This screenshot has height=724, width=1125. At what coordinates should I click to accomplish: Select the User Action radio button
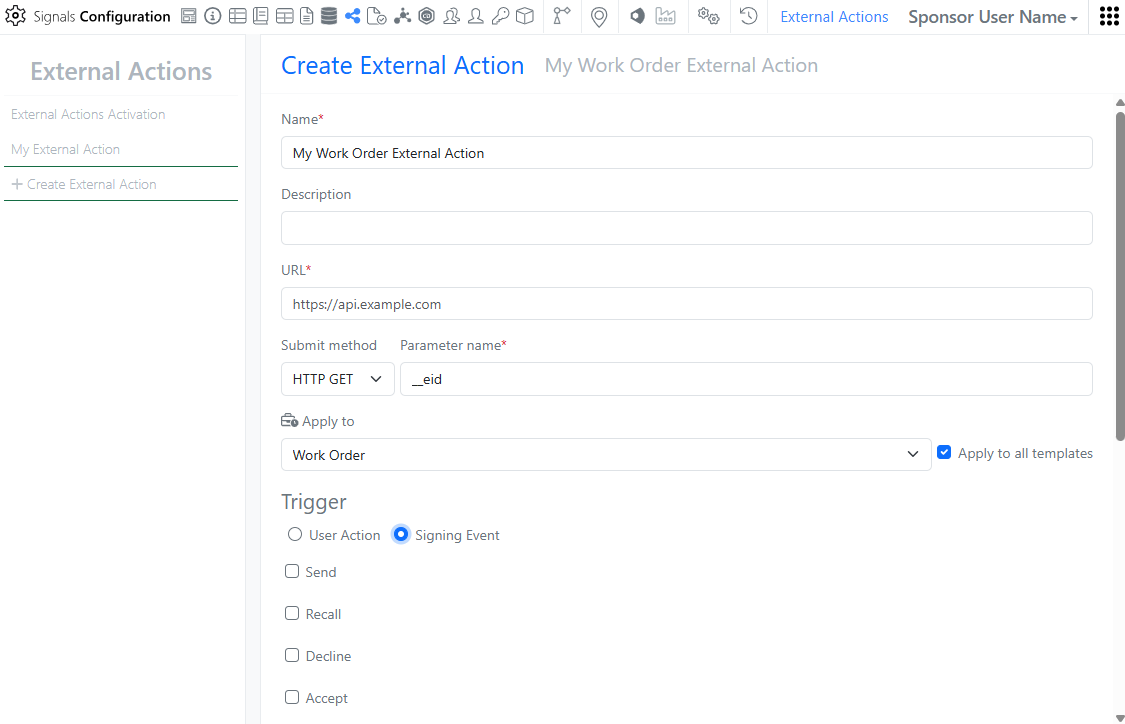pyautogui.click(x=295, y=535)
